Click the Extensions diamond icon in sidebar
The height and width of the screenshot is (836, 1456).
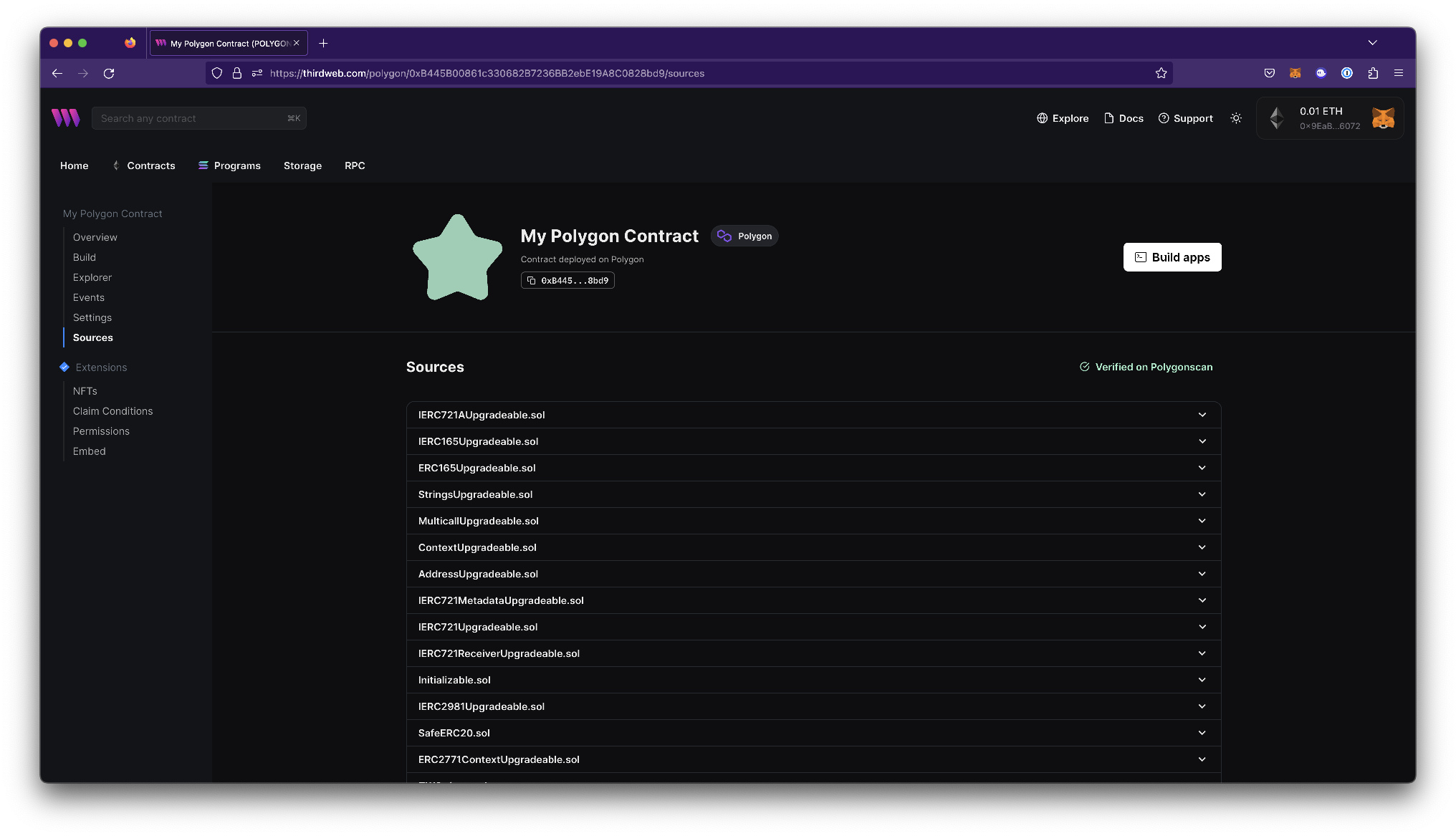64,367
